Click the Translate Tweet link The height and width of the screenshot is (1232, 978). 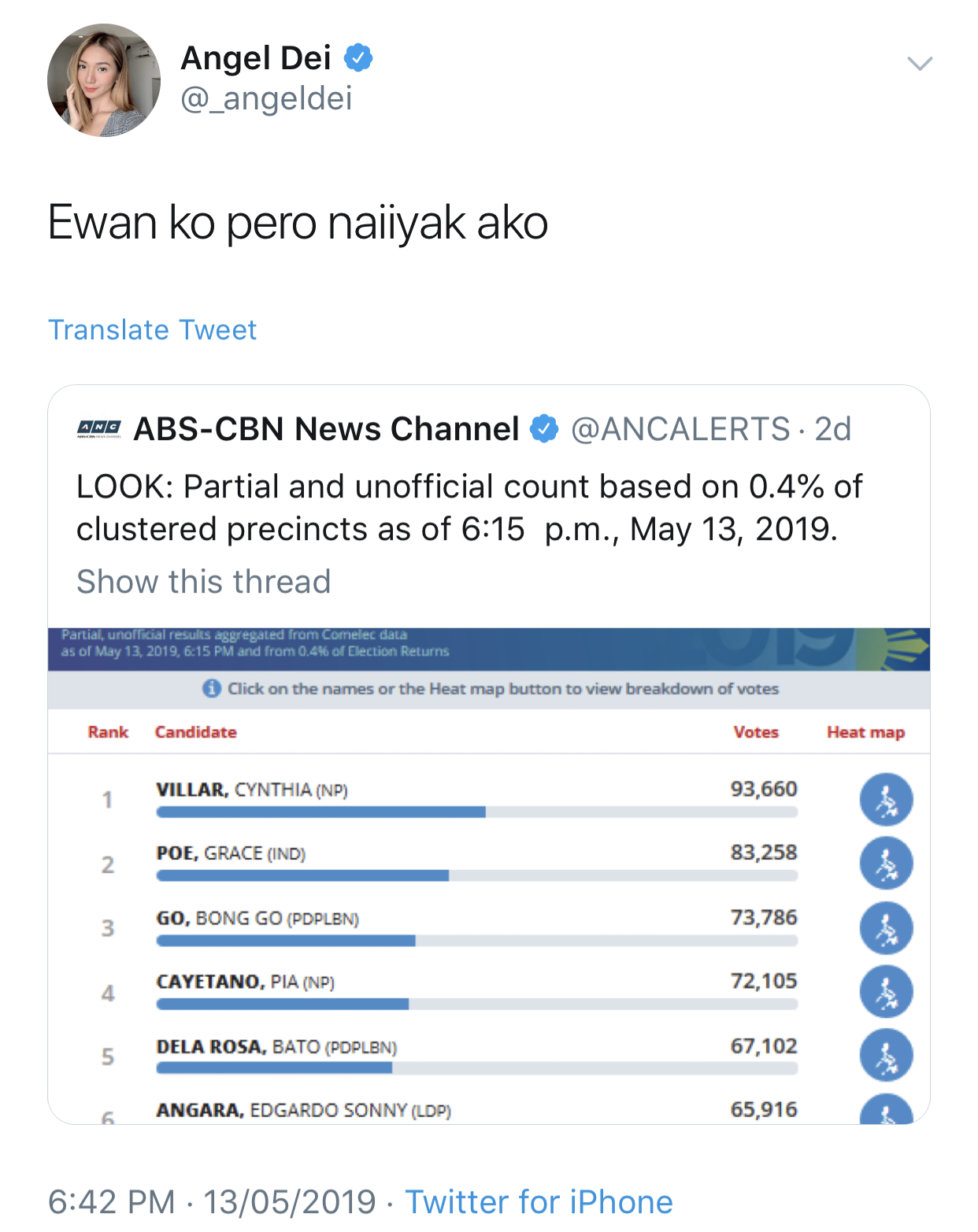[x=152, y=330]
